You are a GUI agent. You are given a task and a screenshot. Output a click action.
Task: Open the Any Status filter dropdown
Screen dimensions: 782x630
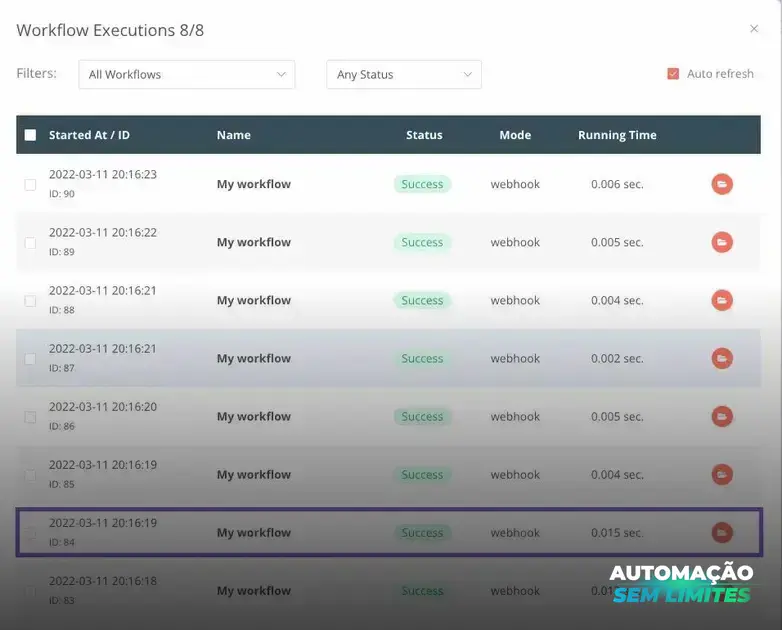404,74
